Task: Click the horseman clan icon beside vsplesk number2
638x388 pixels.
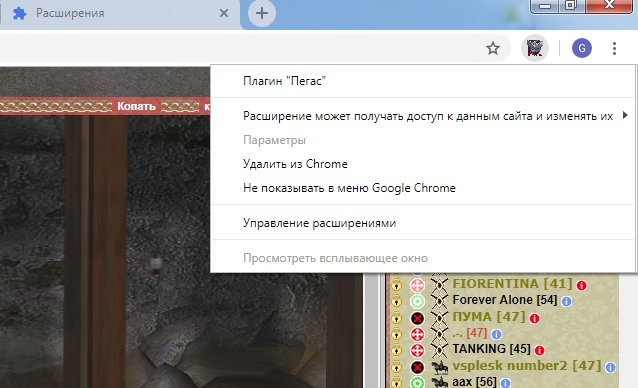Action: pos(439,367)
